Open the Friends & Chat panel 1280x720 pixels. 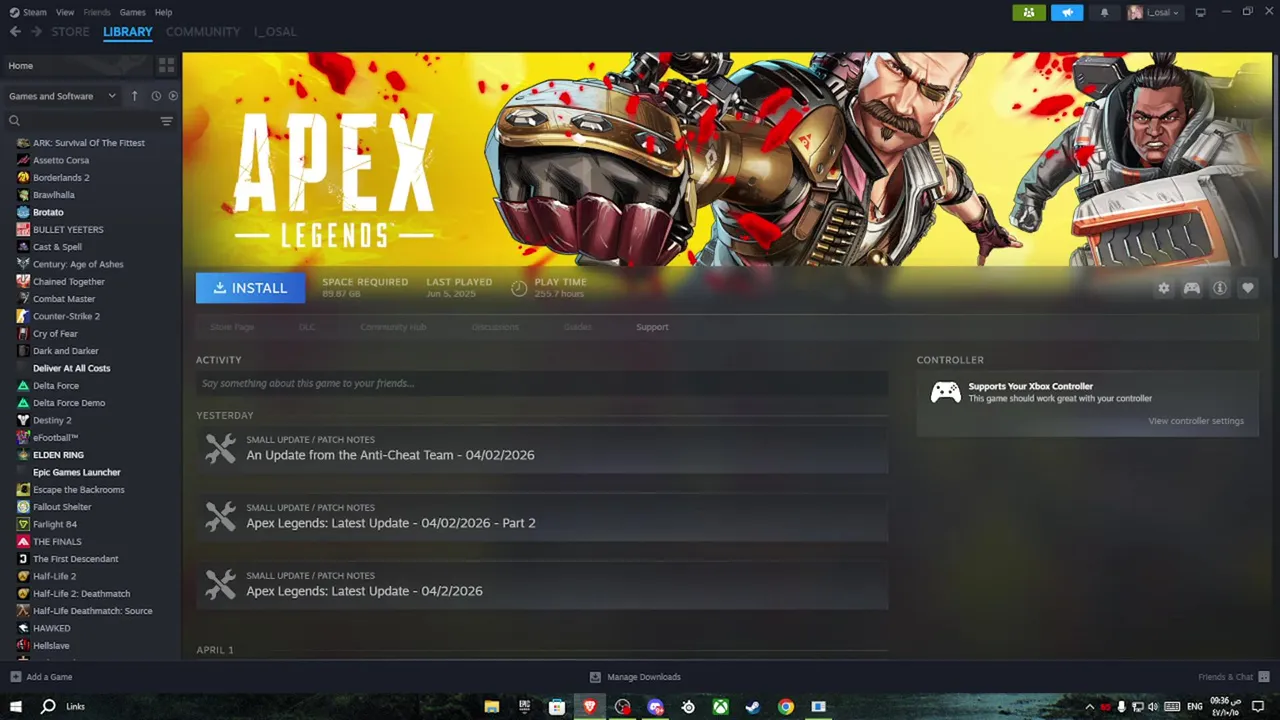tap(1234, 677)
